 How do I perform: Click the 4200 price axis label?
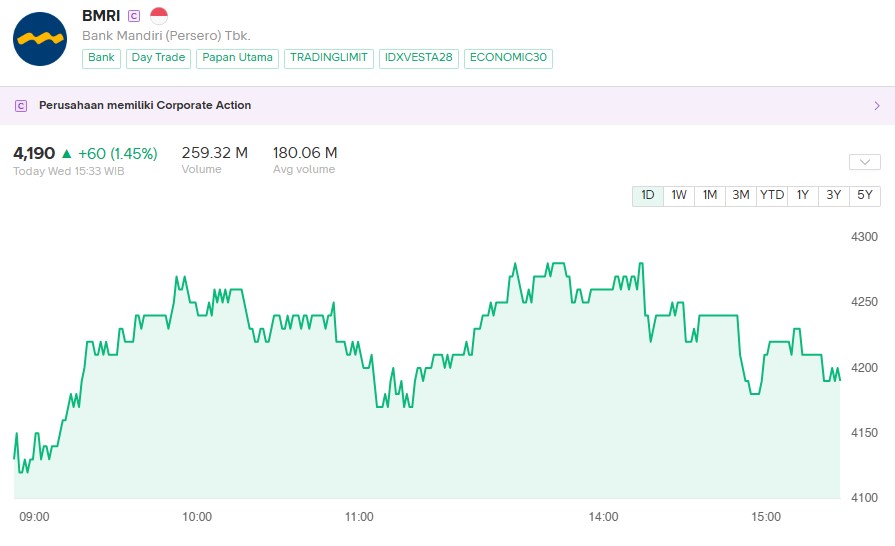tap(864, 368)
